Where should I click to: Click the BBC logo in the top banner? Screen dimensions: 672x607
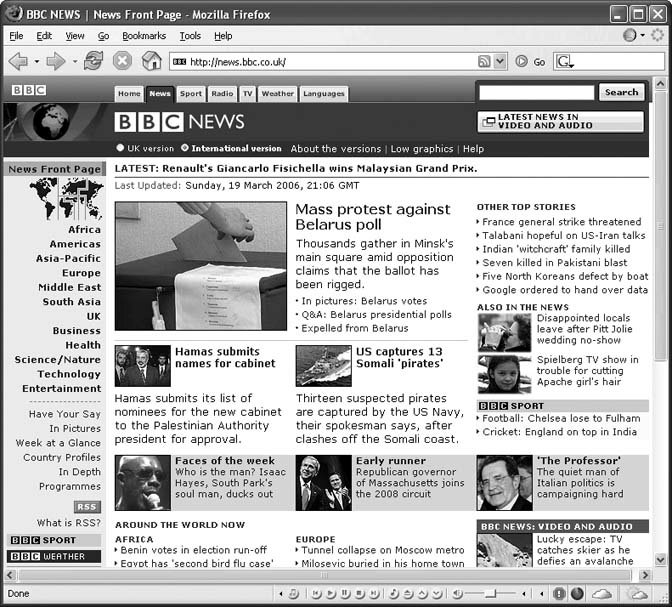pyautogui.click(x=29, y=90)
